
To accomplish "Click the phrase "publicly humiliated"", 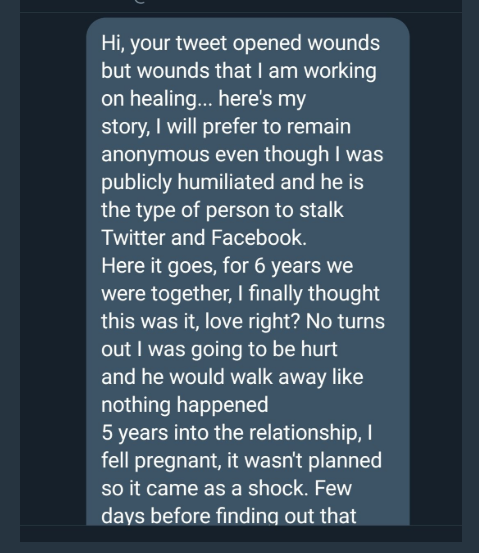I will 188,183.
